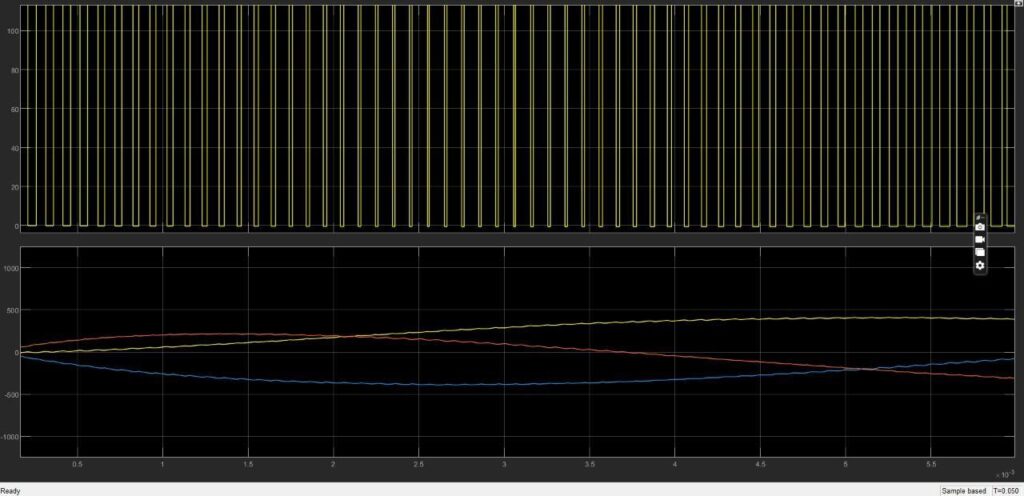
Task: Open scope settings via the gear icon
Action: tap(980, 266)
